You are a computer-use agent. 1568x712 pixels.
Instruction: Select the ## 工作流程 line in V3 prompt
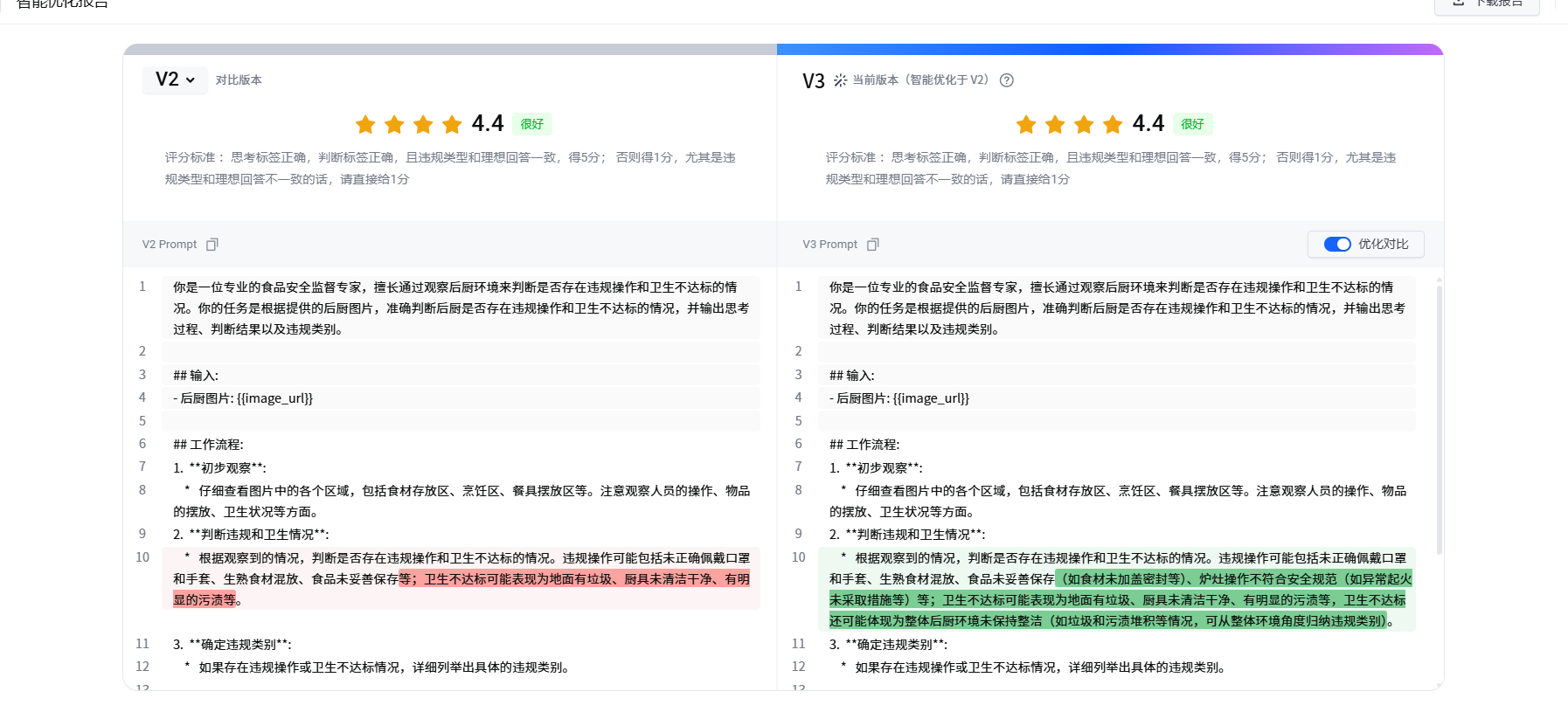pyautogui.click(x=864, y=445)
